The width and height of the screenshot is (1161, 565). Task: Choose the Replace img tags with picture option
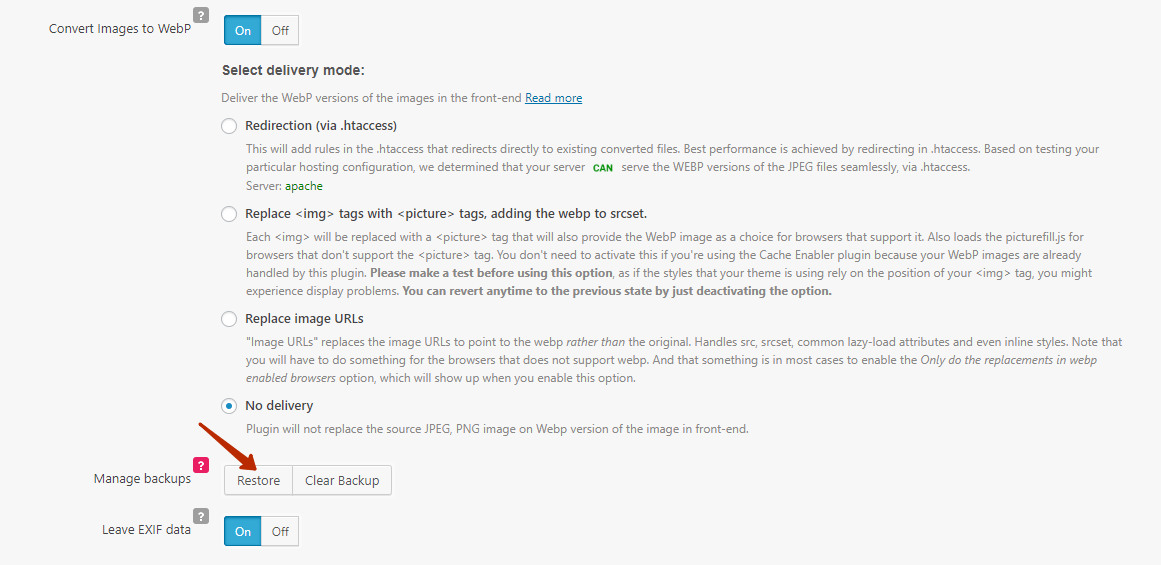coord(229,213)
